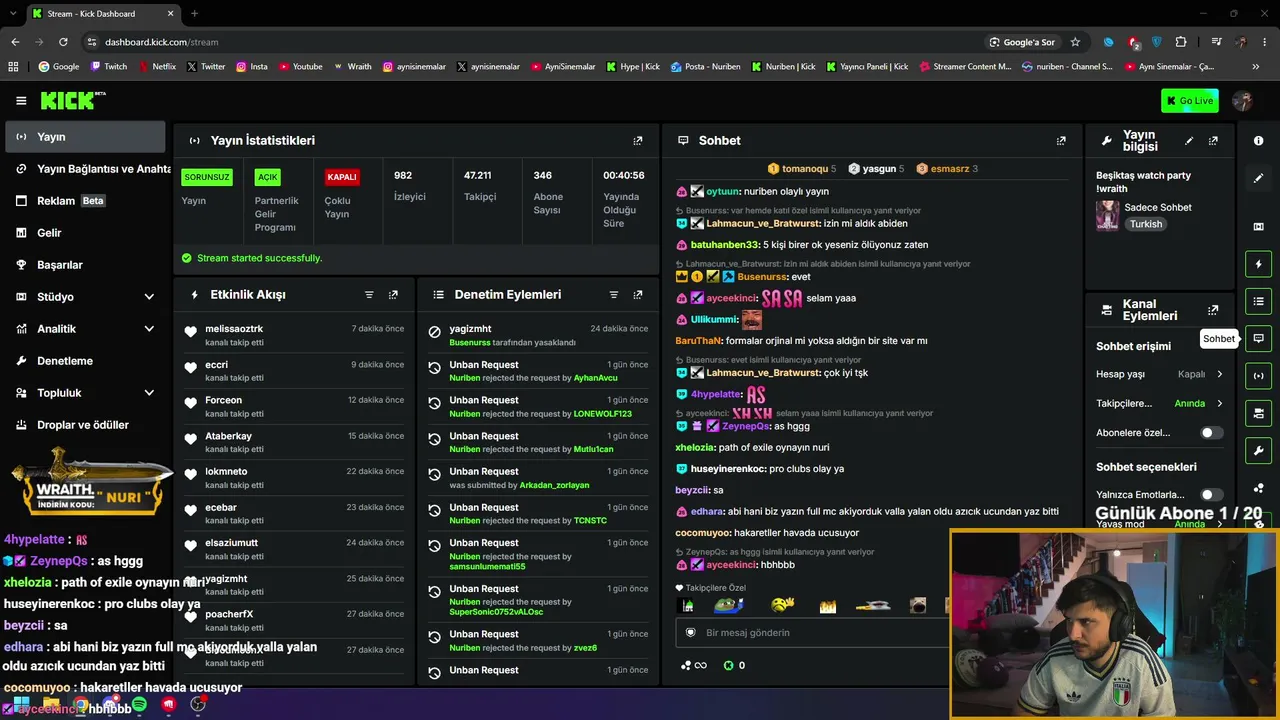
Task: Open the Netflix bookmark
Action: coord(156,67)
